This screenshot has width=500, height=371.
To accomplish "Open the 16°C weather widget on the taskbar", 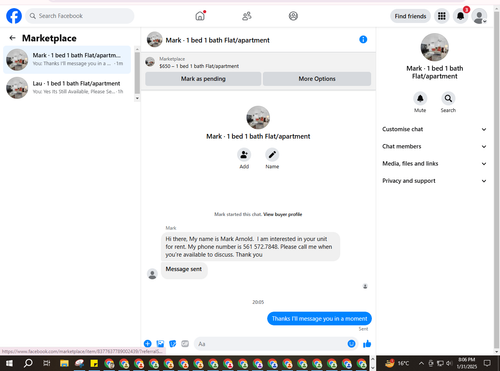I will click(397, 363).
